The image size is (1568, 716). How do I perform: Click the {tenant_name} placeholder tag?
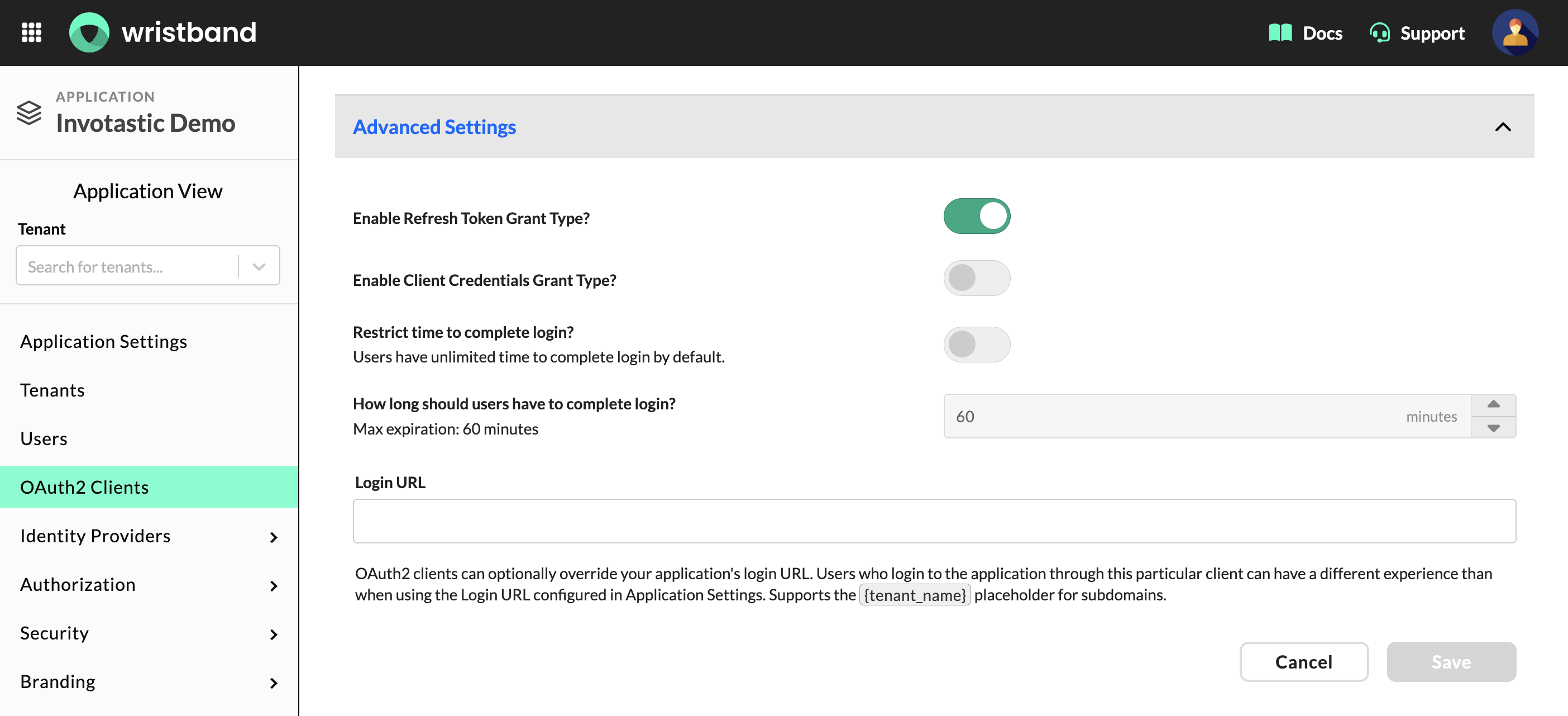pos(915,595)
